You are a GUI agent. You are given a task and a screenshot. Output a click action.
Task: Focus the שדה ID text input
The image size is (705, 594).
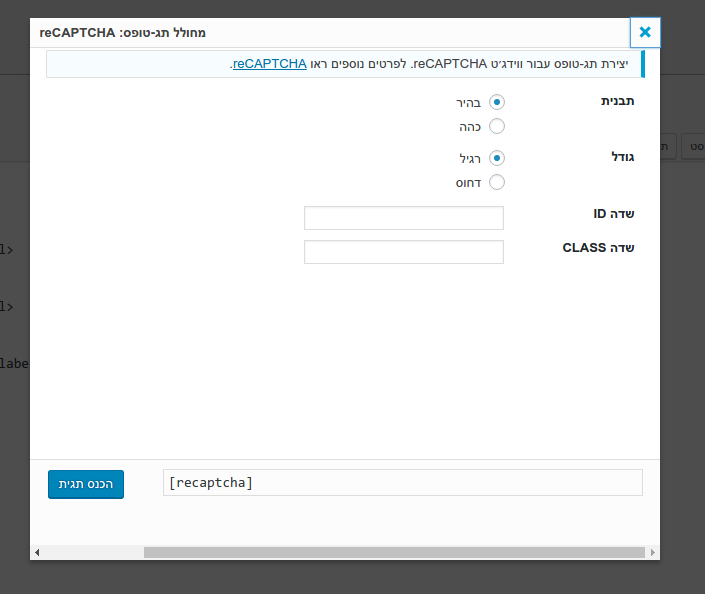[403, 218]
